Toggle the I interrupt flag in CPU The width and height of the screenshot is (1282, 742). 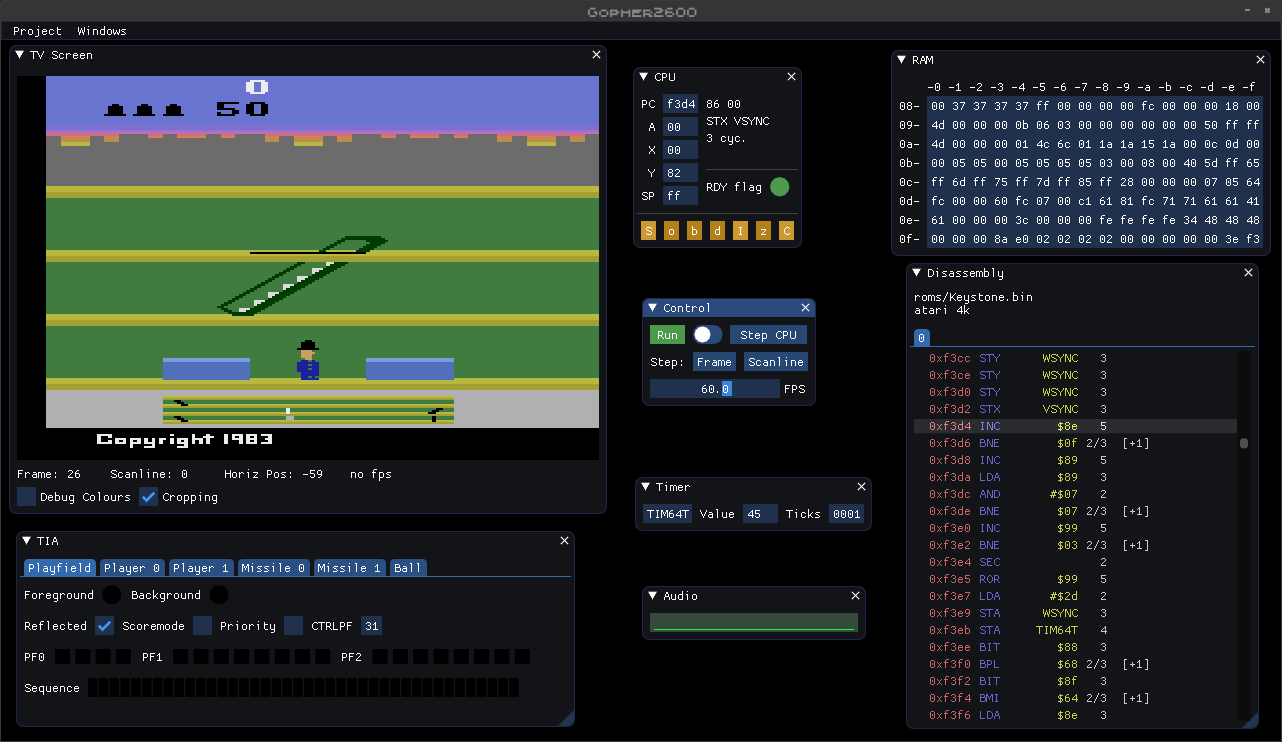[x=740, y=232]
